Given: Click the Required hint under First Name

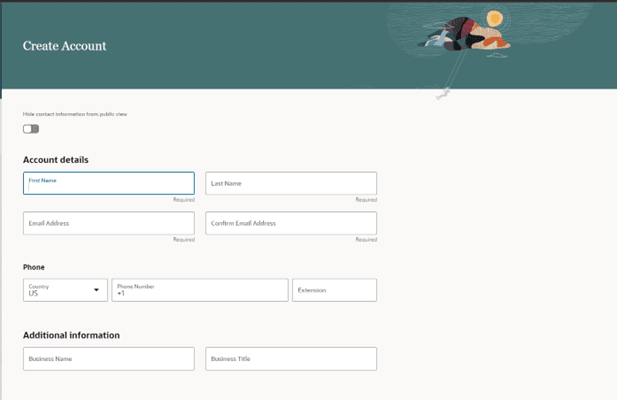Looking at the screenshot, I should [183, 200].
